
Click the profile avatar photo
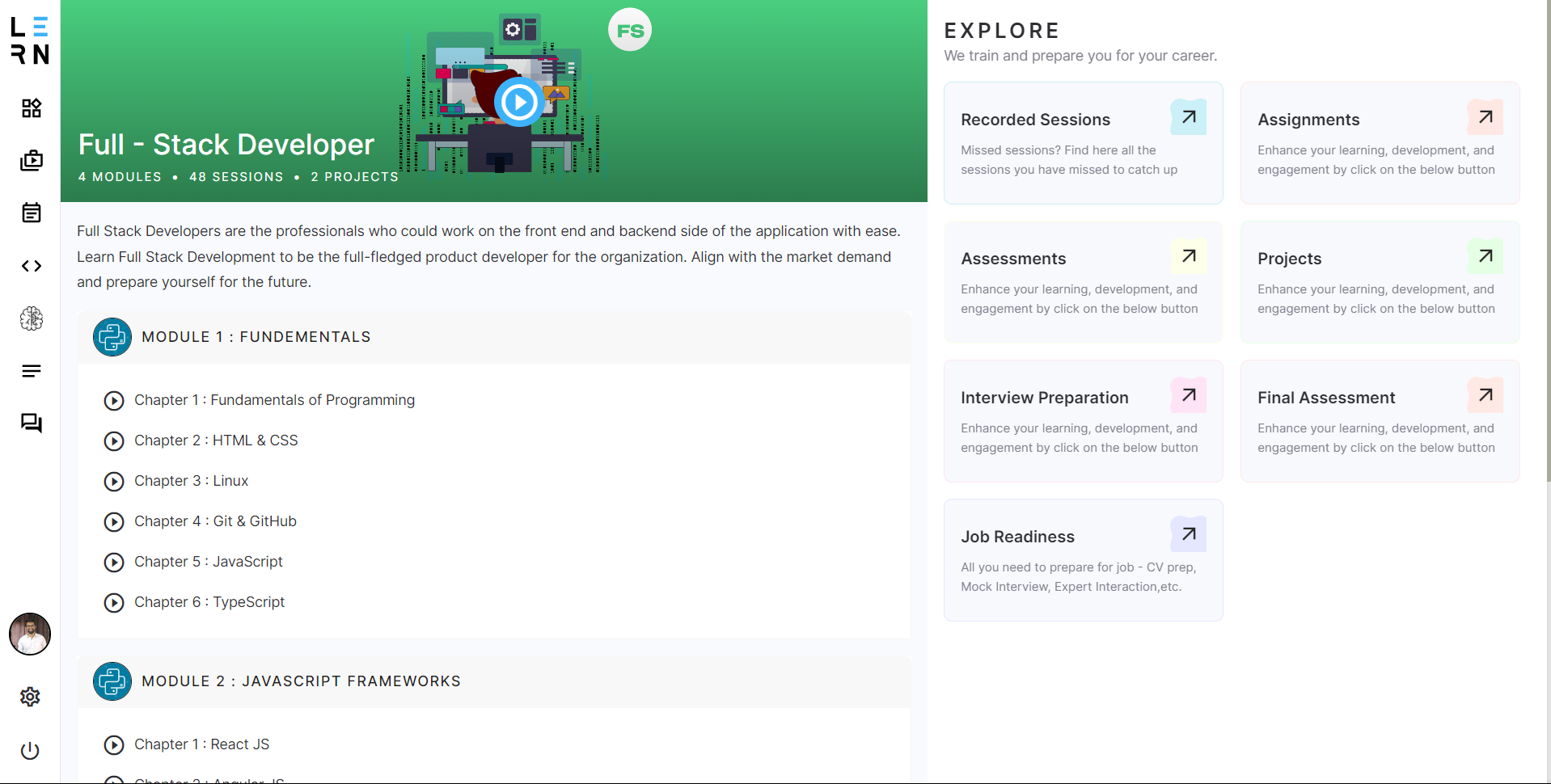pos(29,634)
